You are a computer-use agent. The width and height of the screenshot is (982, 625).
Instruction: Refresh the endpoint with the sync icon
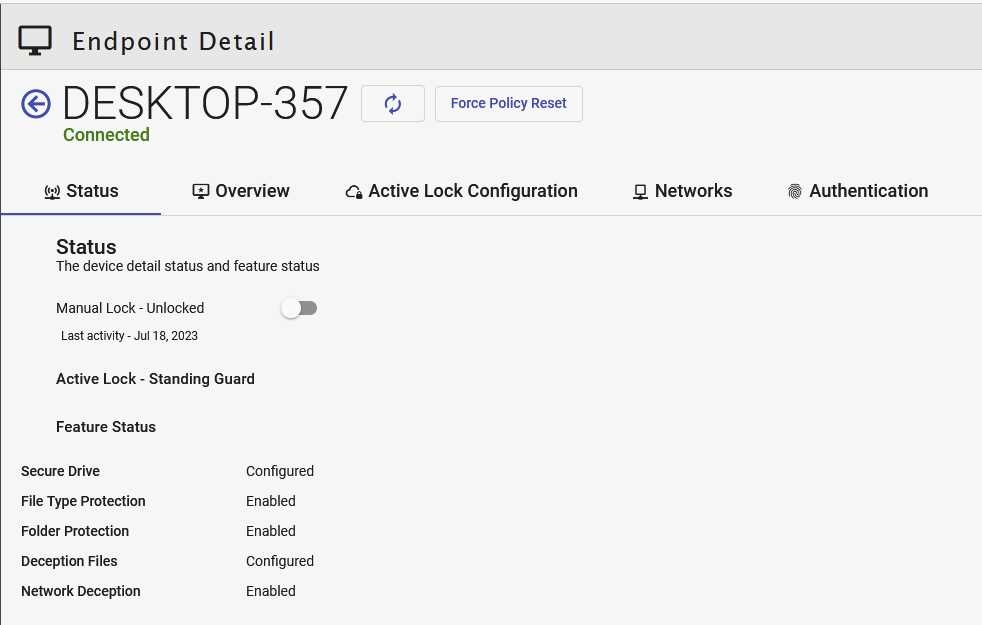coord(393,104)
